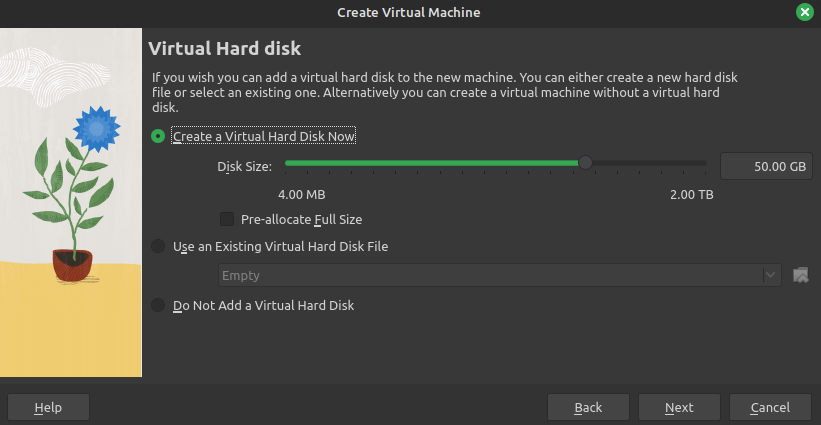Click the Create Virtual Machine title bar
Image resolution: width=821 pixels, height=425 pixels.
point(408,12)
